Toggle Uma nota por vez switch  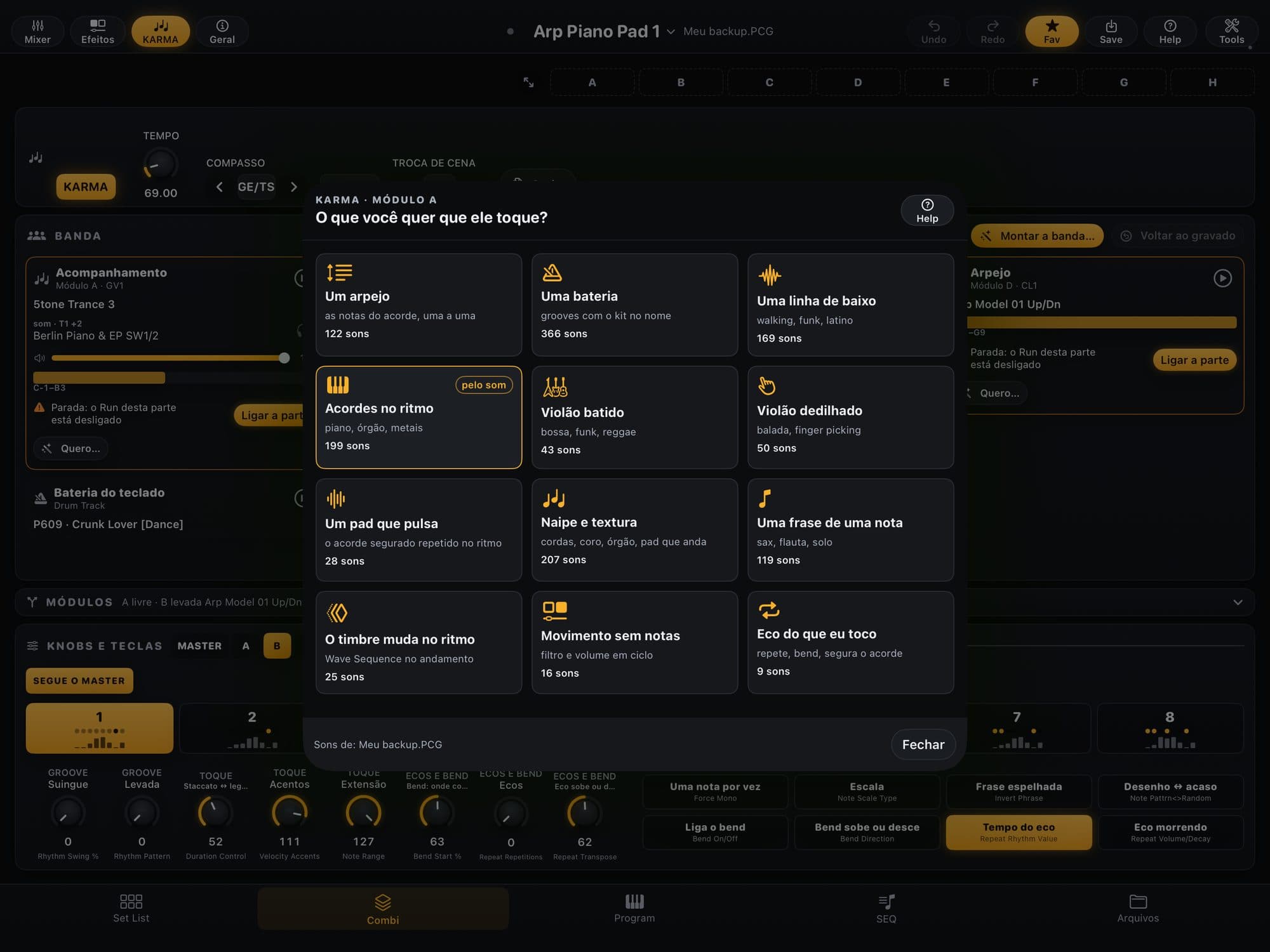pyautogui.click(x=715, y=791)
